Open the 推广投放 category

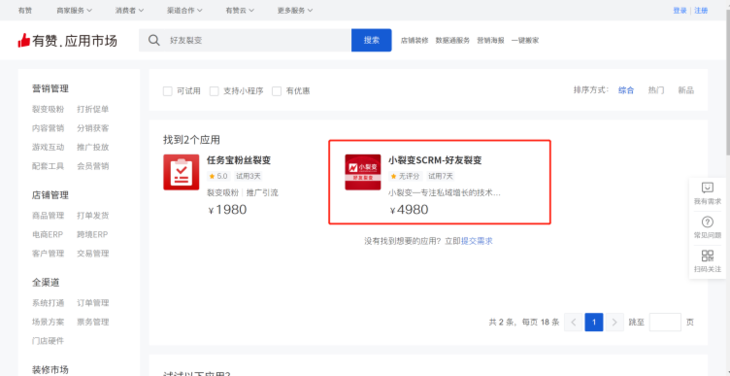pyautogui.click(x=93, y=147)
